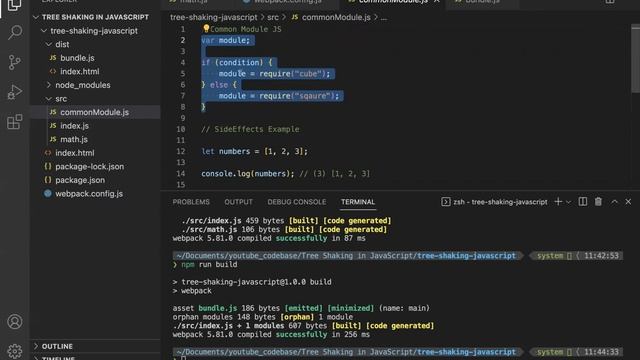640x360 pixels.
Task: Expand the OUTLINE section
Action: tap(57, 346)
